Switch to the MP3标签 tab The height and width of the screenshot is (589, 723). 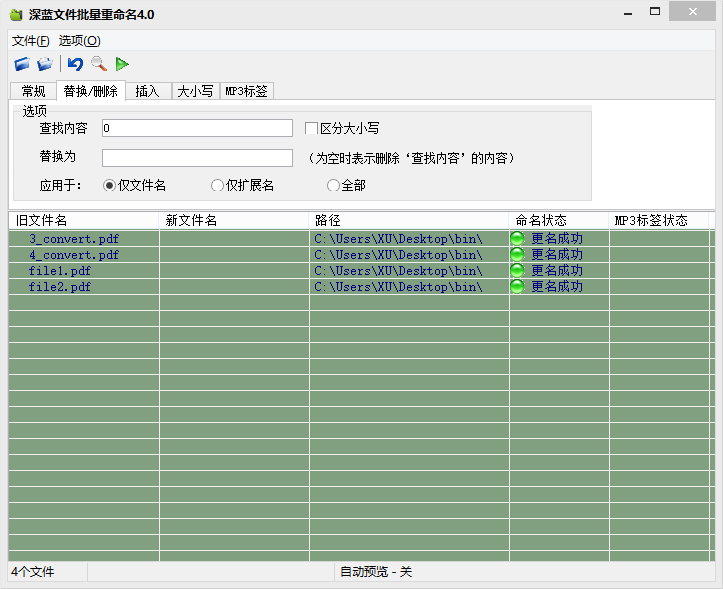click(246, 91)
